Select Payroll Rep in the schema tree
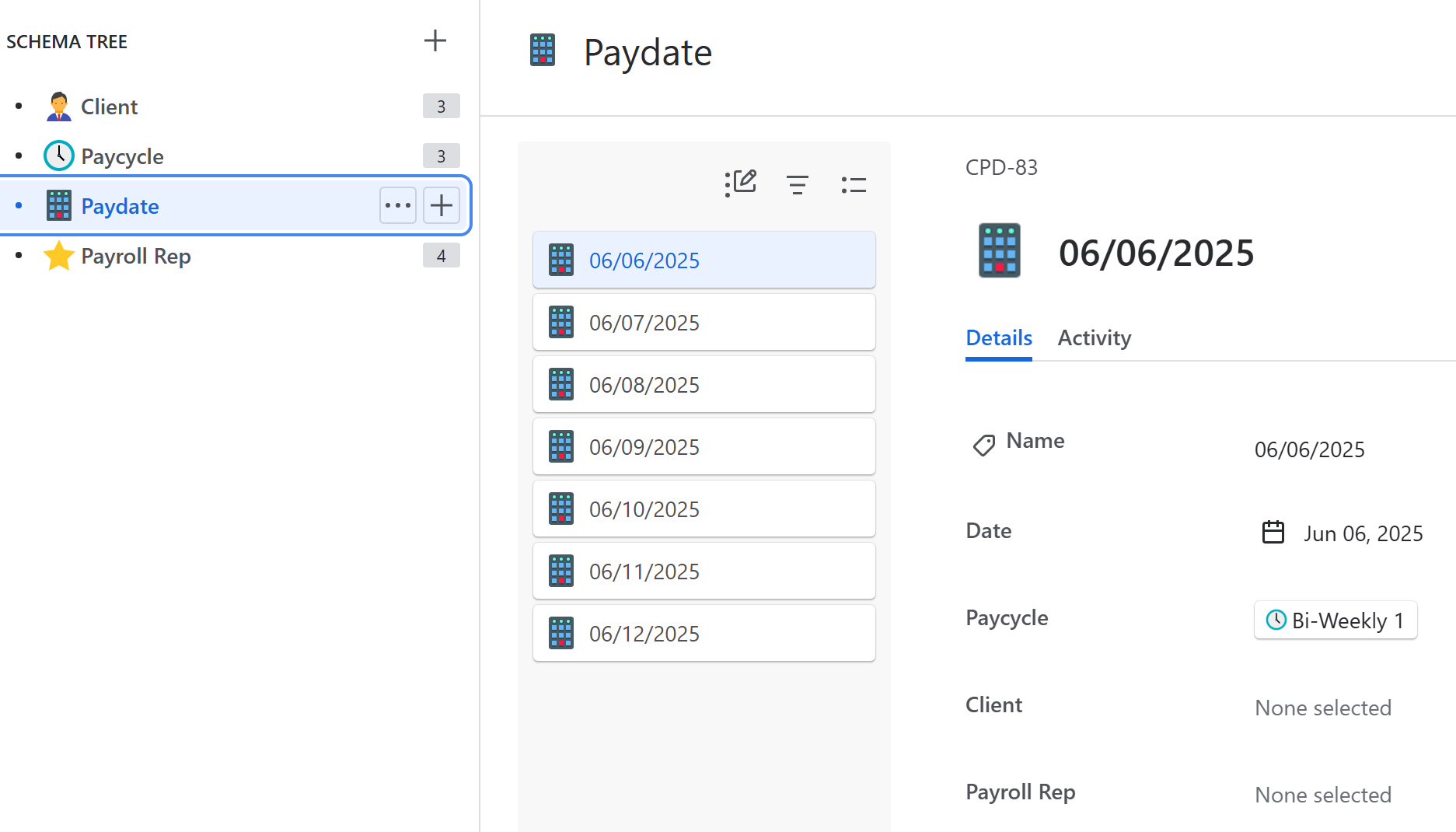1456x832 pixels. pyautogui.click(x=136, y=256)
